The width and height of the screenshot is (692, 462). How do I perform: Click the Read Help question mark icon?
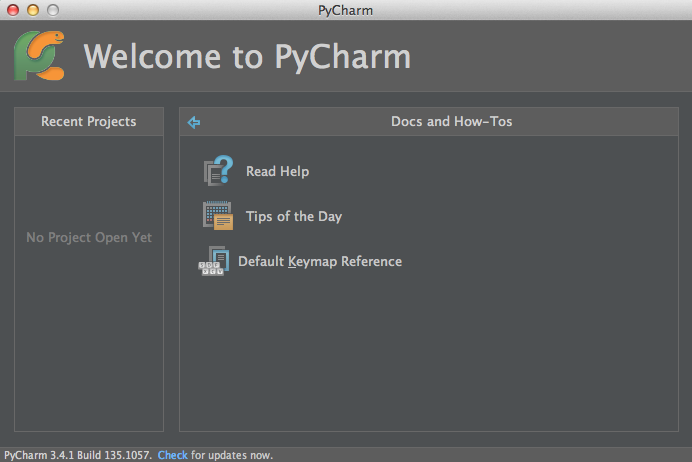(218, 172)
